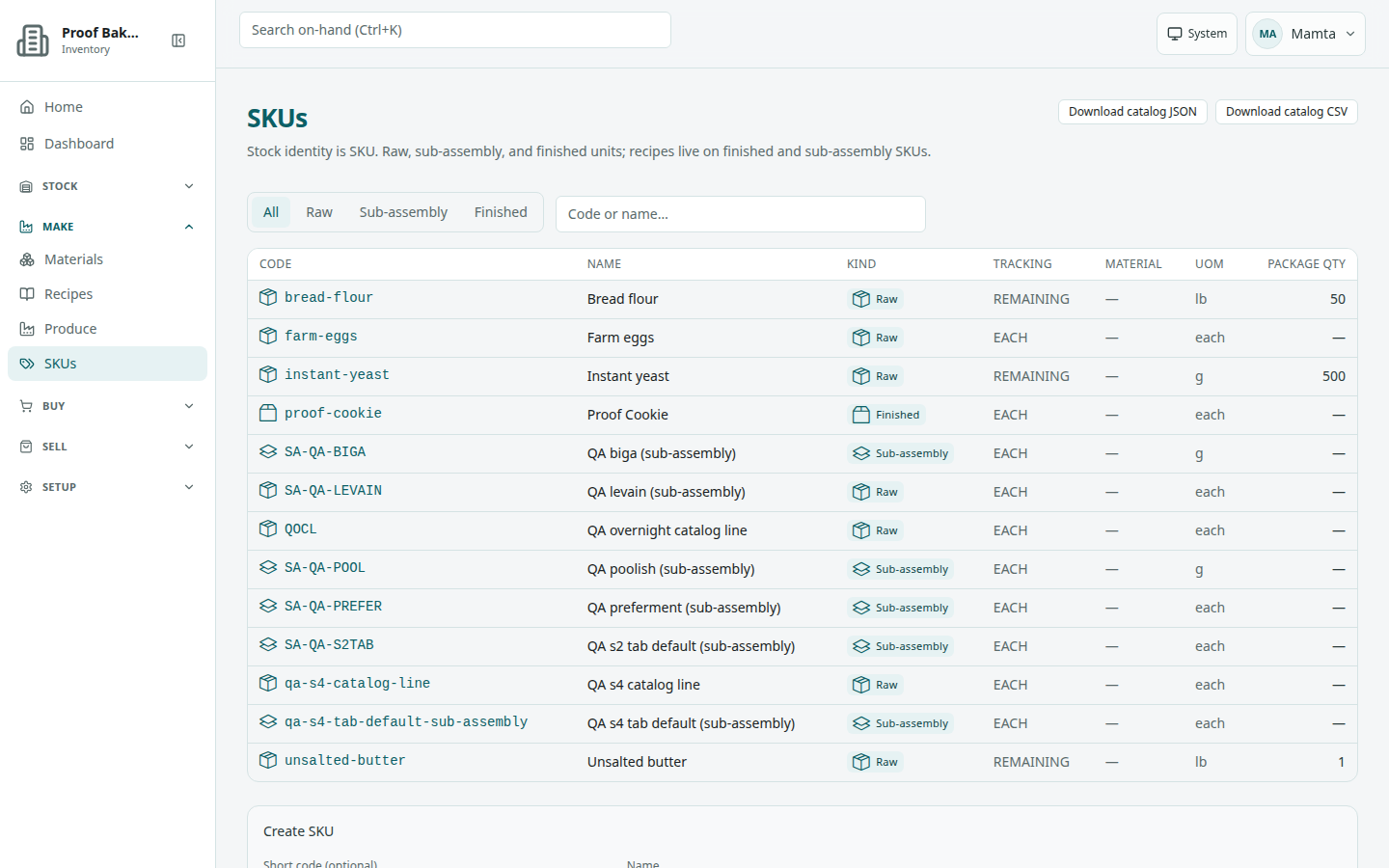Click the box icon beside QOCL code
Image resolution: width=1389 pixels, height=868 pixels.
coord(268,529)
